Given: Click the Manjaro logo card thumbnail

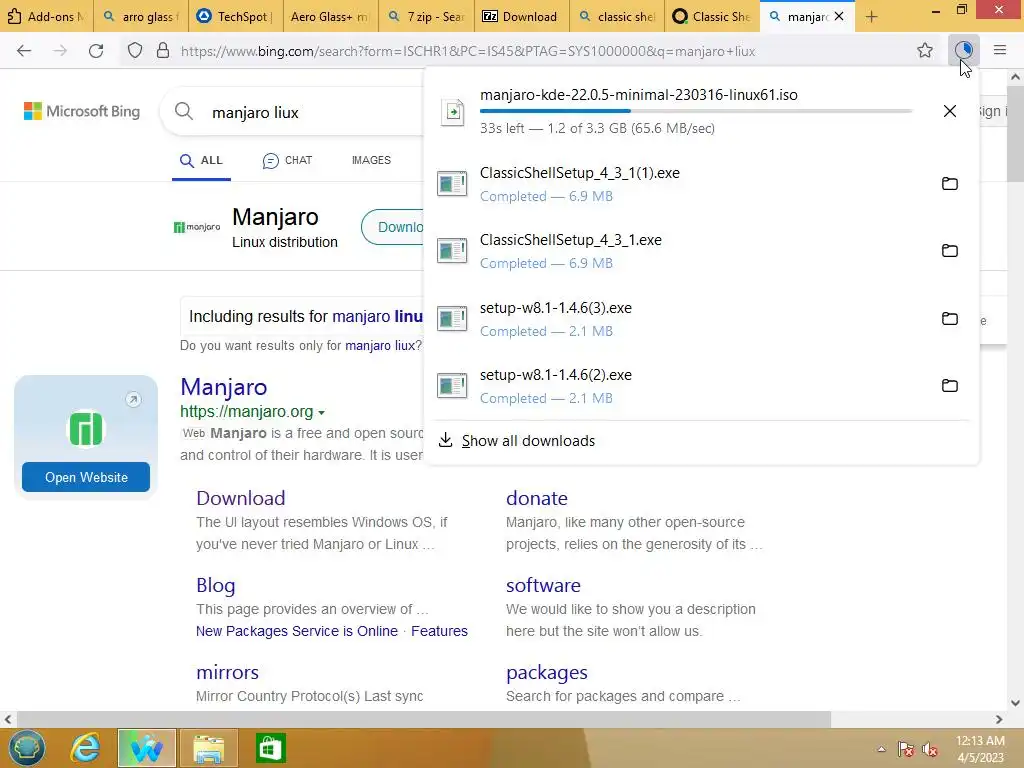Looking at the screenshot, I should coord(86,429).
